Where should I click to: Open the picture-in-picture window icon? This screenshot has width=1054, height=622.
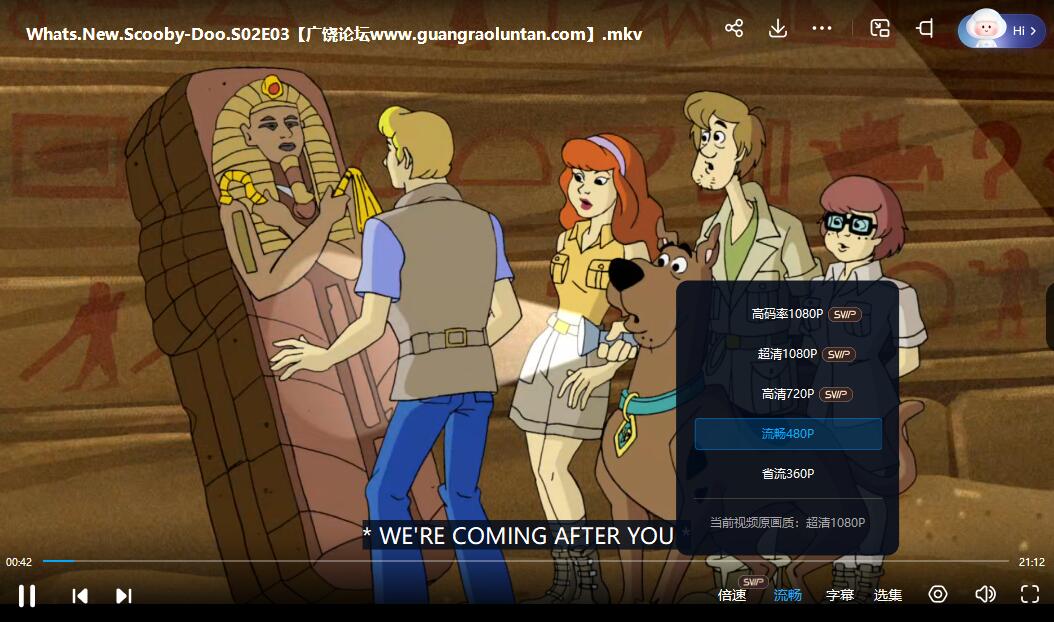(x=880, y=28)
